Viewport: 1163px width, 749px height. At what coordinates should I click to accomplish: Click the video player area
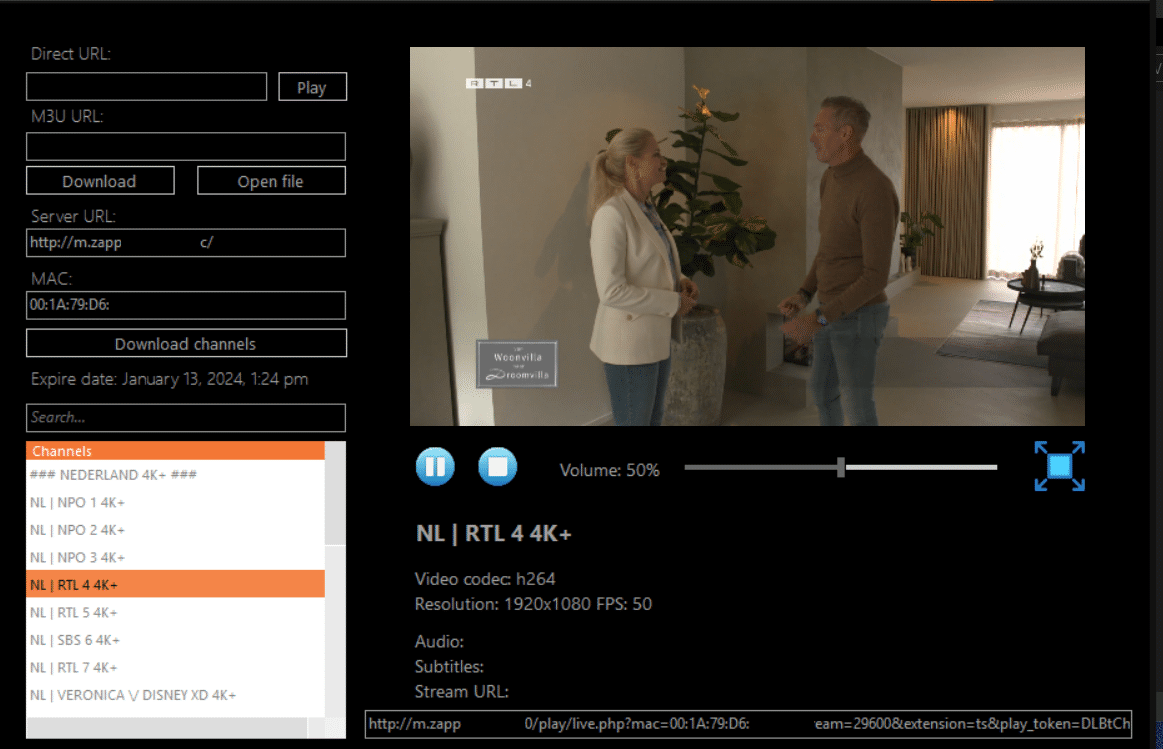point(747,237)
